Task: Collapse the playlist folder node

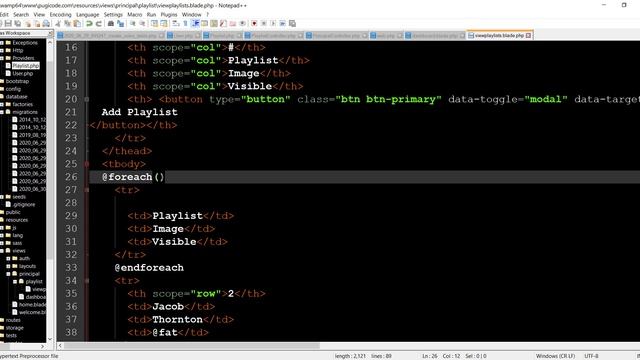Action: click(15, 282)
